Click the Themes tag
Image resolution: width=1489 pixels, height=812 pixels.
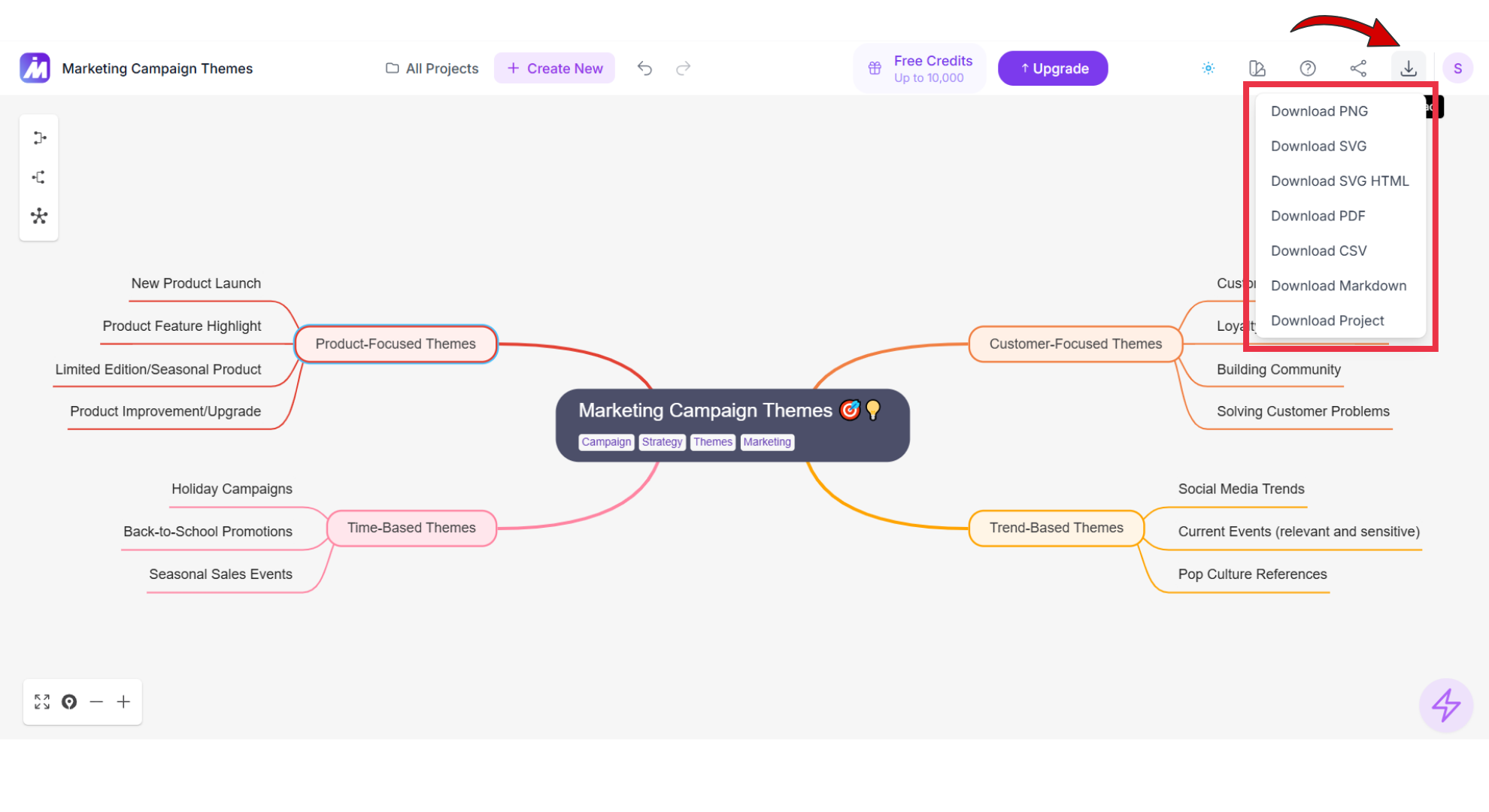coord(712,442)
